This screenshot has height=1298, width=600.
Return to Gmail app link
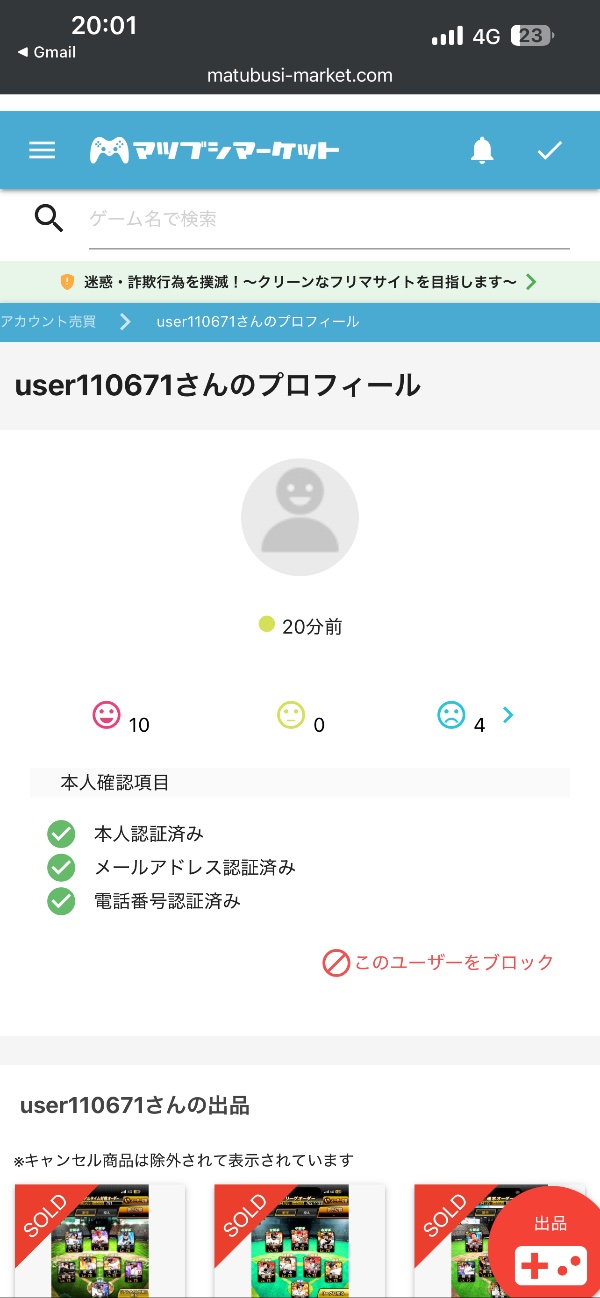coord(47,52)
